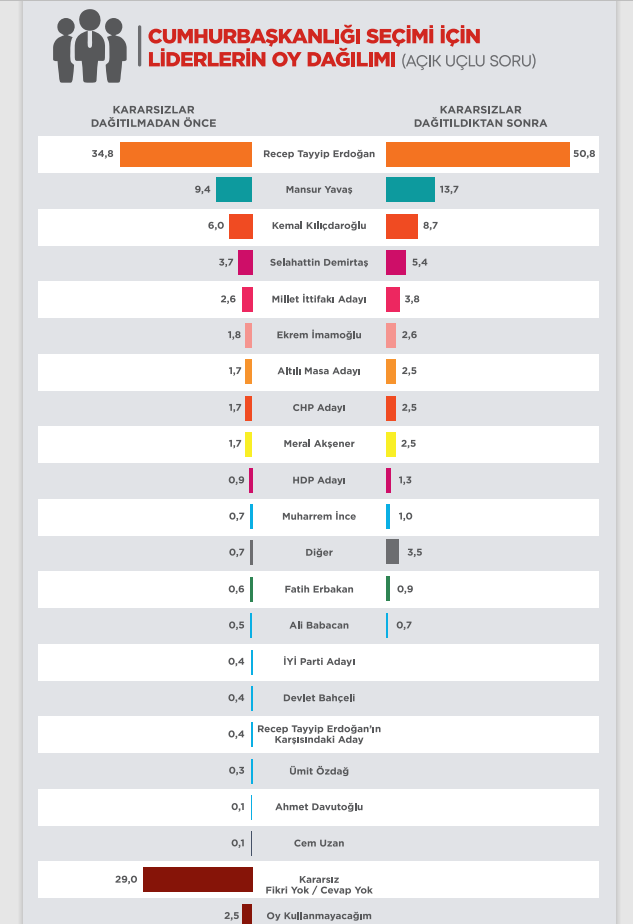Click the red "Liderlerin Oy Dağılımı" title

[272, 59]
